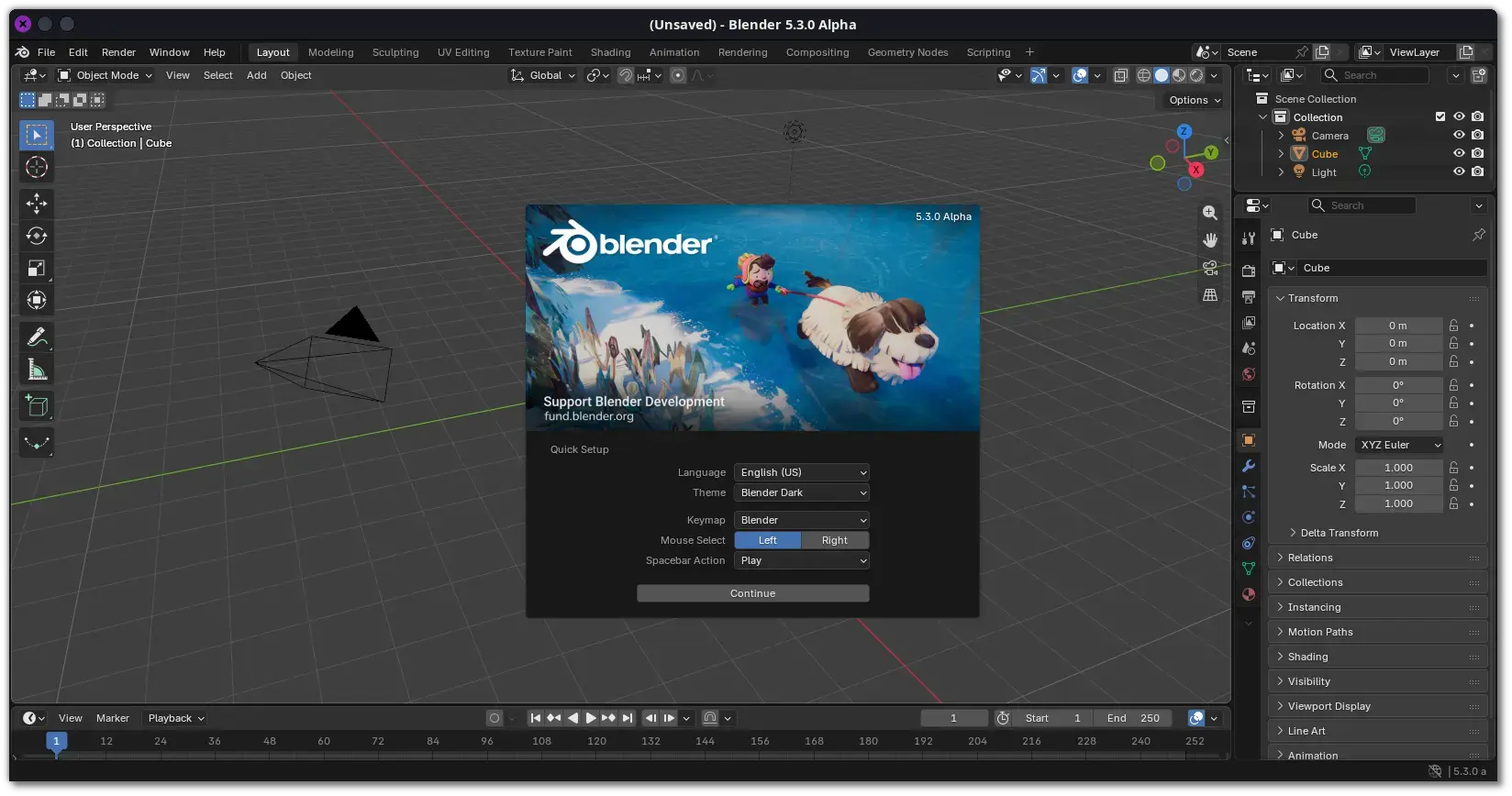Select the Cursor tool in the toolbar

37,167
